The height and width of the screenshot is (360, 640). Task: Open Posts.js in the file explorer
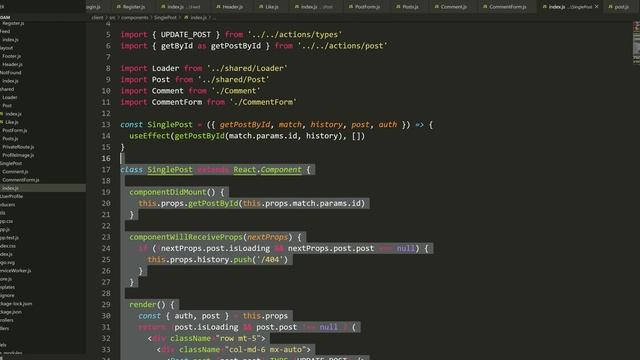10,138
